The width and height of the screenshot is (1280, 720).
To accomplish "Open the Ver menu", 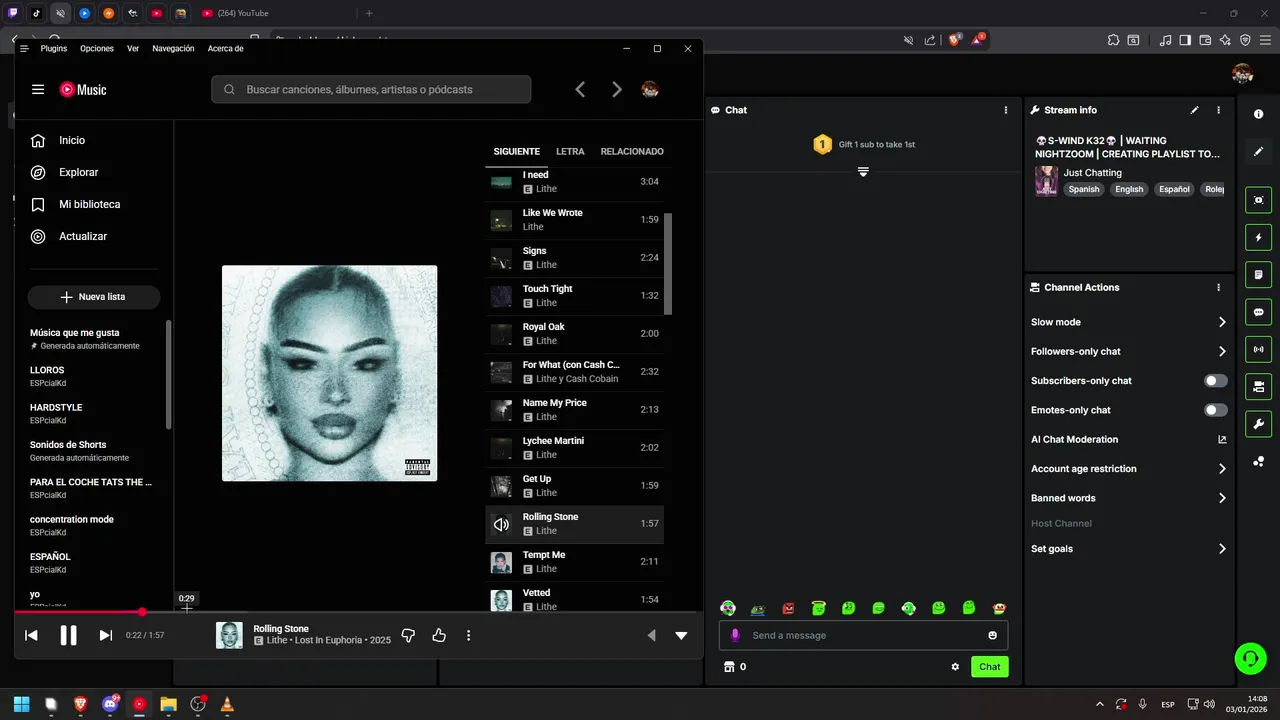I will 133,48.
